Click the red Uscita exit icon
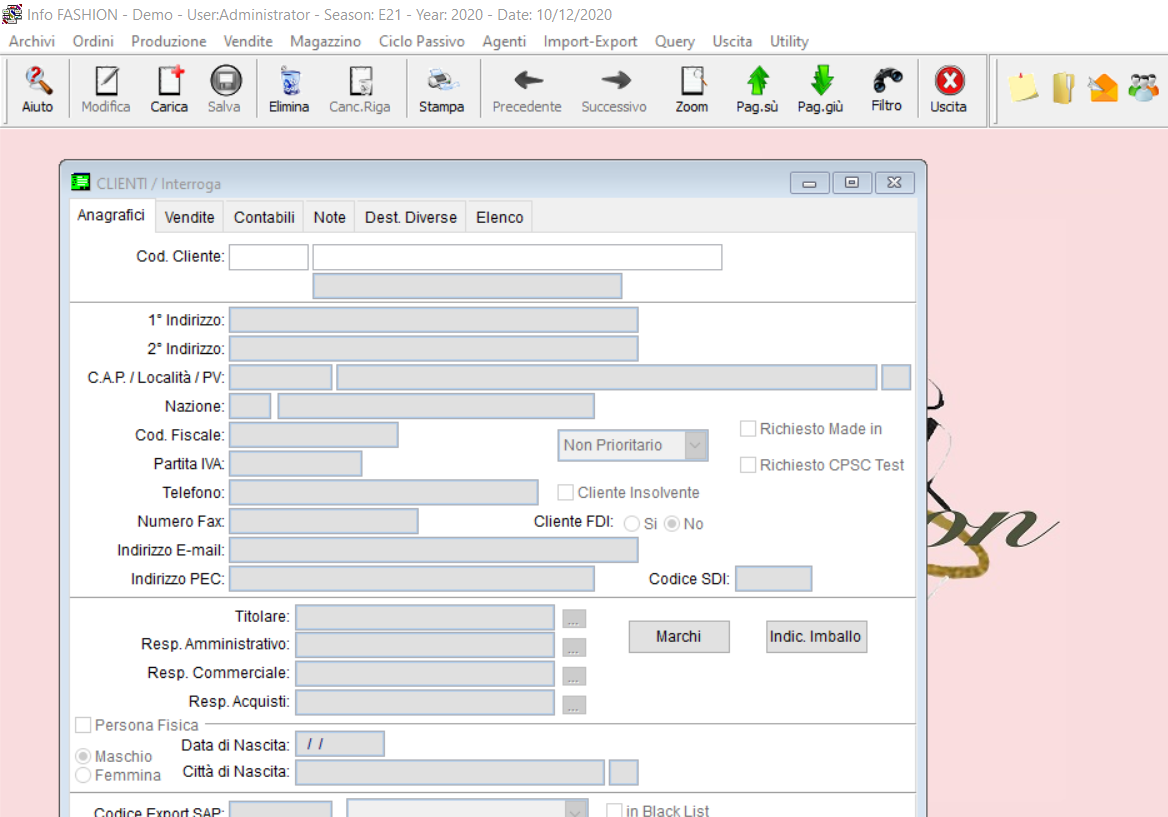 coord(948,88)
